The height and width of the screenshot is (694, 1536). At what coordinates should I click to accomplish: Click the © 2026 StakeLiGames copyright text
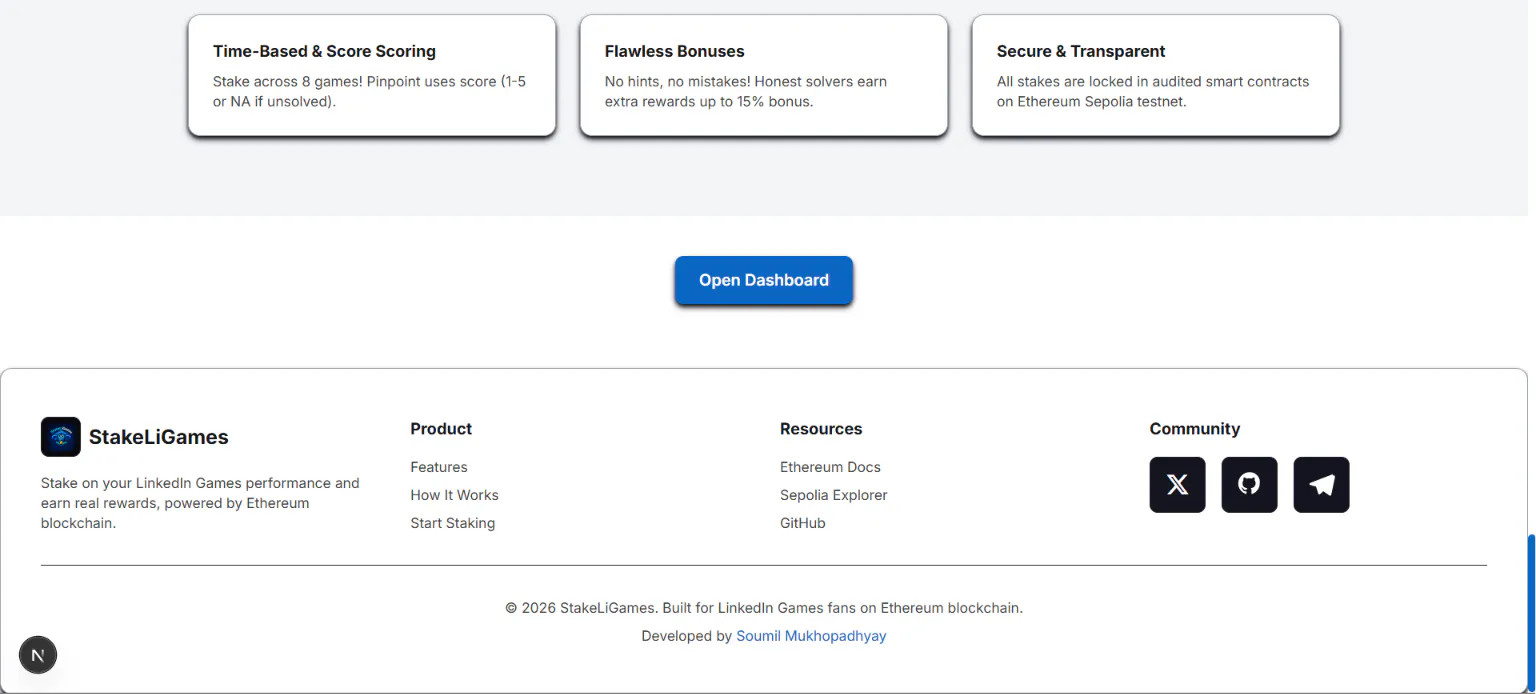(x=764, y=608)
